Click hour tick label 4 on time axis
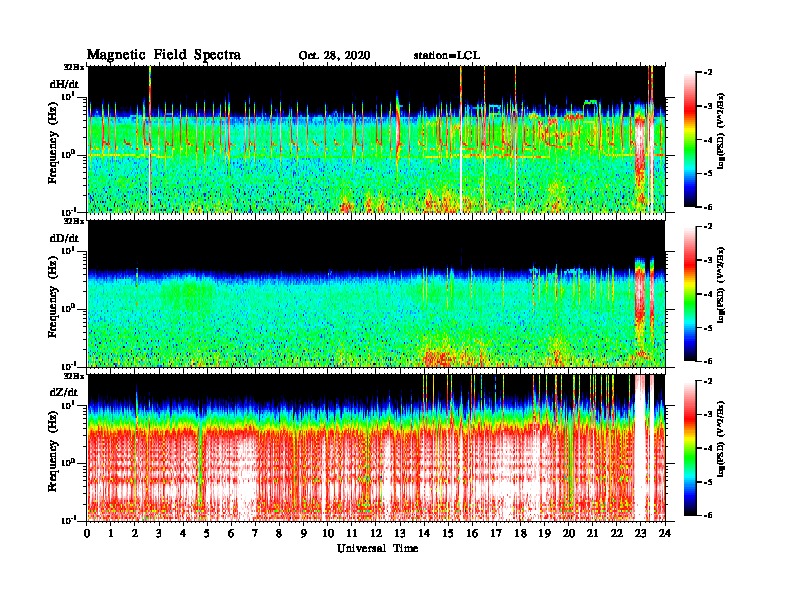This screenshot has width=792, height=612. point(183,533)
